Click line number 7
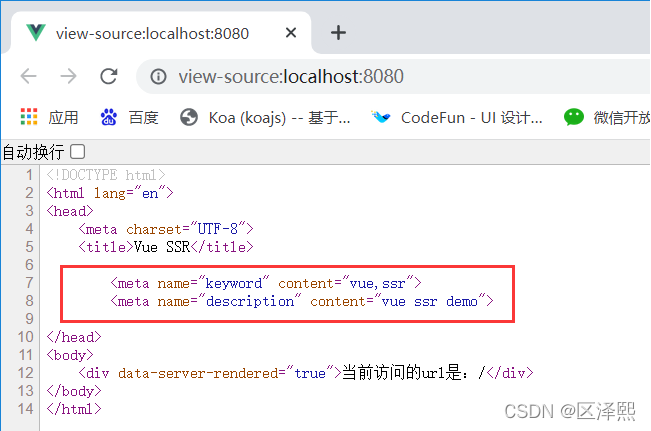The image size is (651, 431). pos(29,283)
